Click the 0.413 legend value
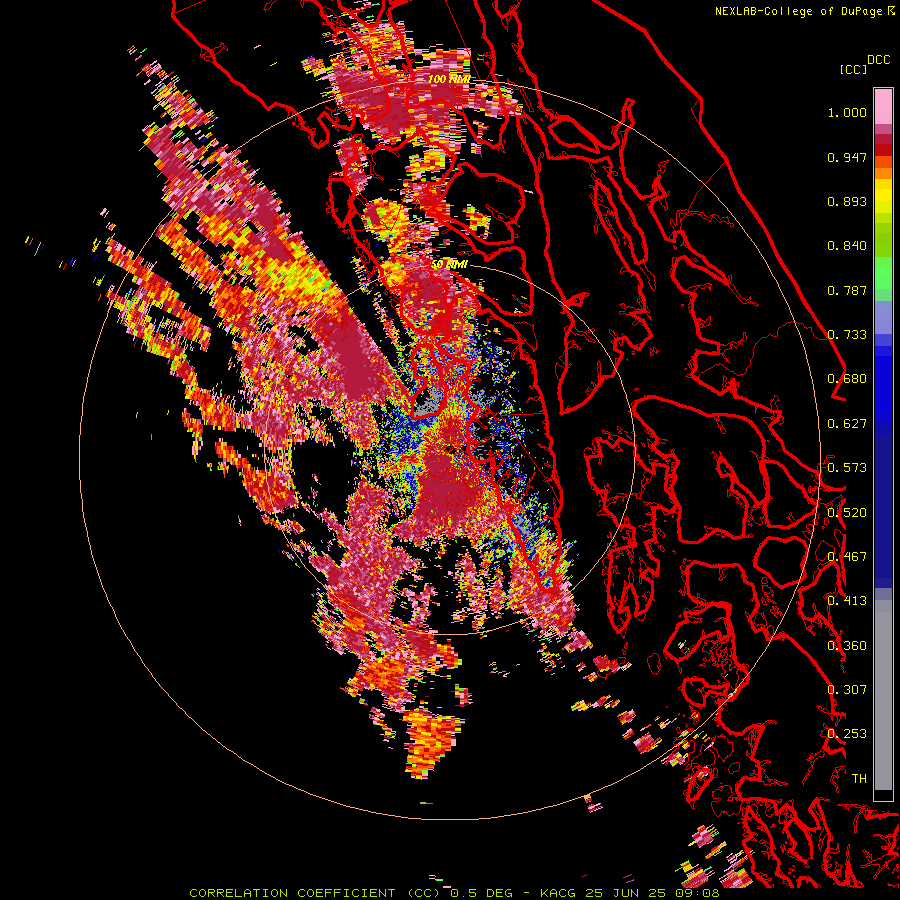900x900 pixels. [847, 601]
